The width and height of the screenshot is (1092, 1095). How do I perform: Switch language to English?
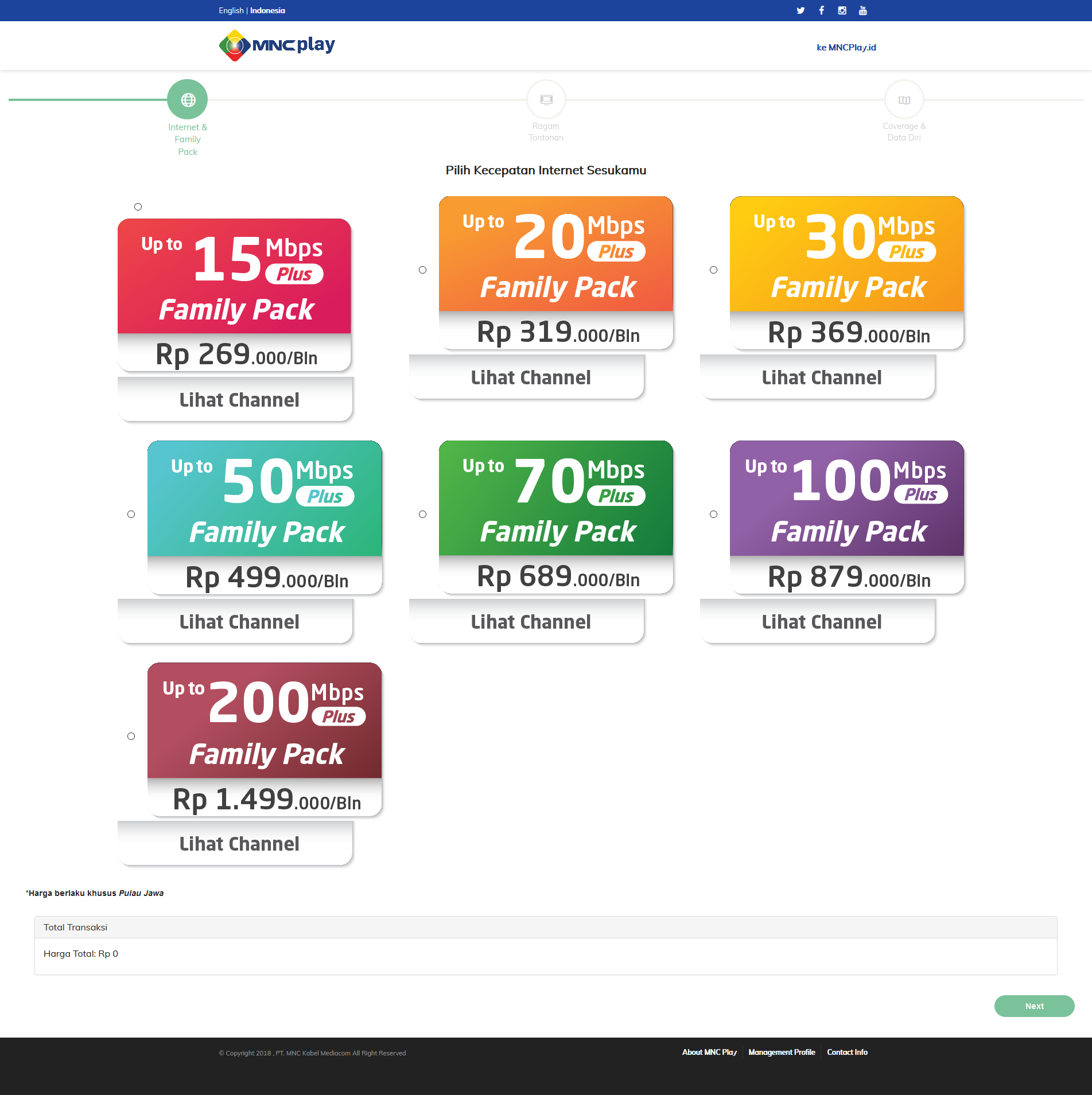click(231, 10)
